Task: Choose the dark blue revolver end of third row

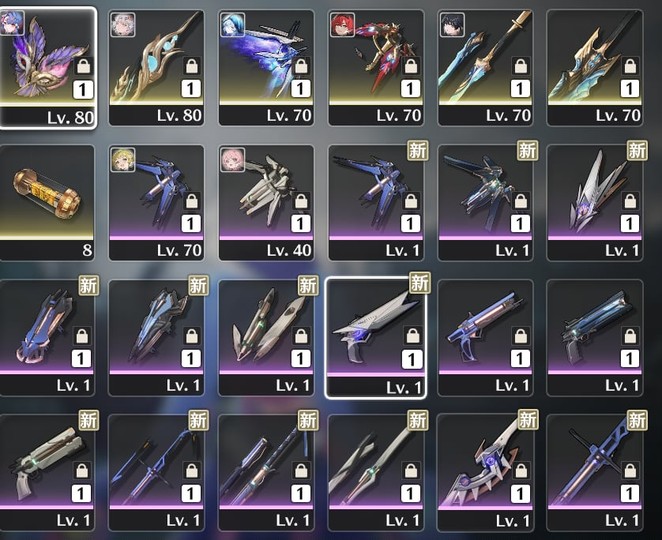Action: pyautogui.click(x=595, y=338)
